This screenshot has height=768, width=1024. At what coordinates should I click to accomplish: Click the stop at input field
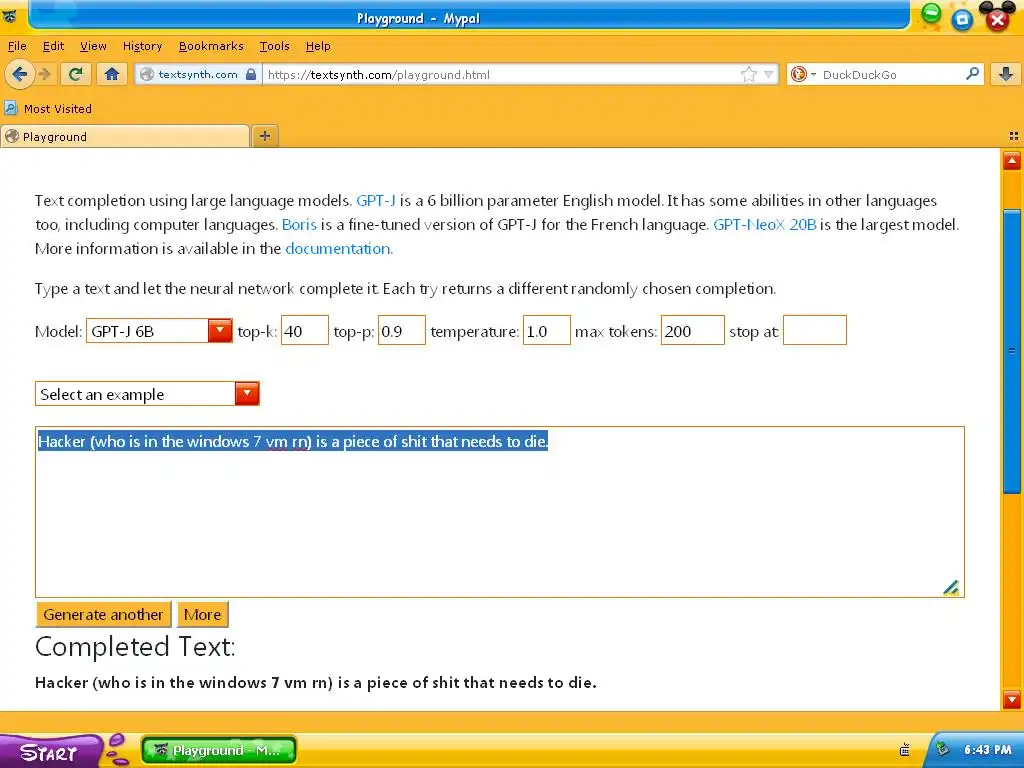(x=814, y=331)
